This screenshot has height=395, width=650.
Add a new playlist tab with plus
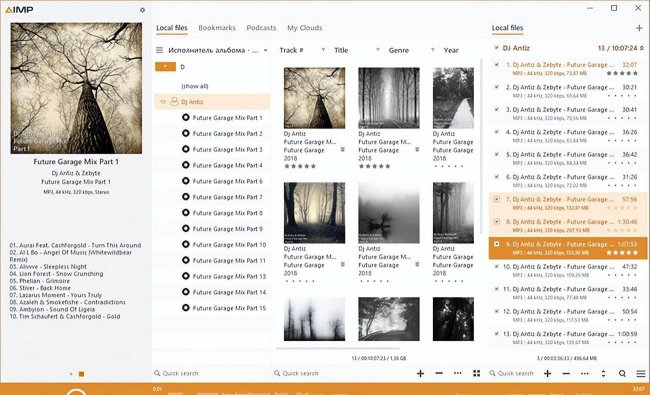639,28
